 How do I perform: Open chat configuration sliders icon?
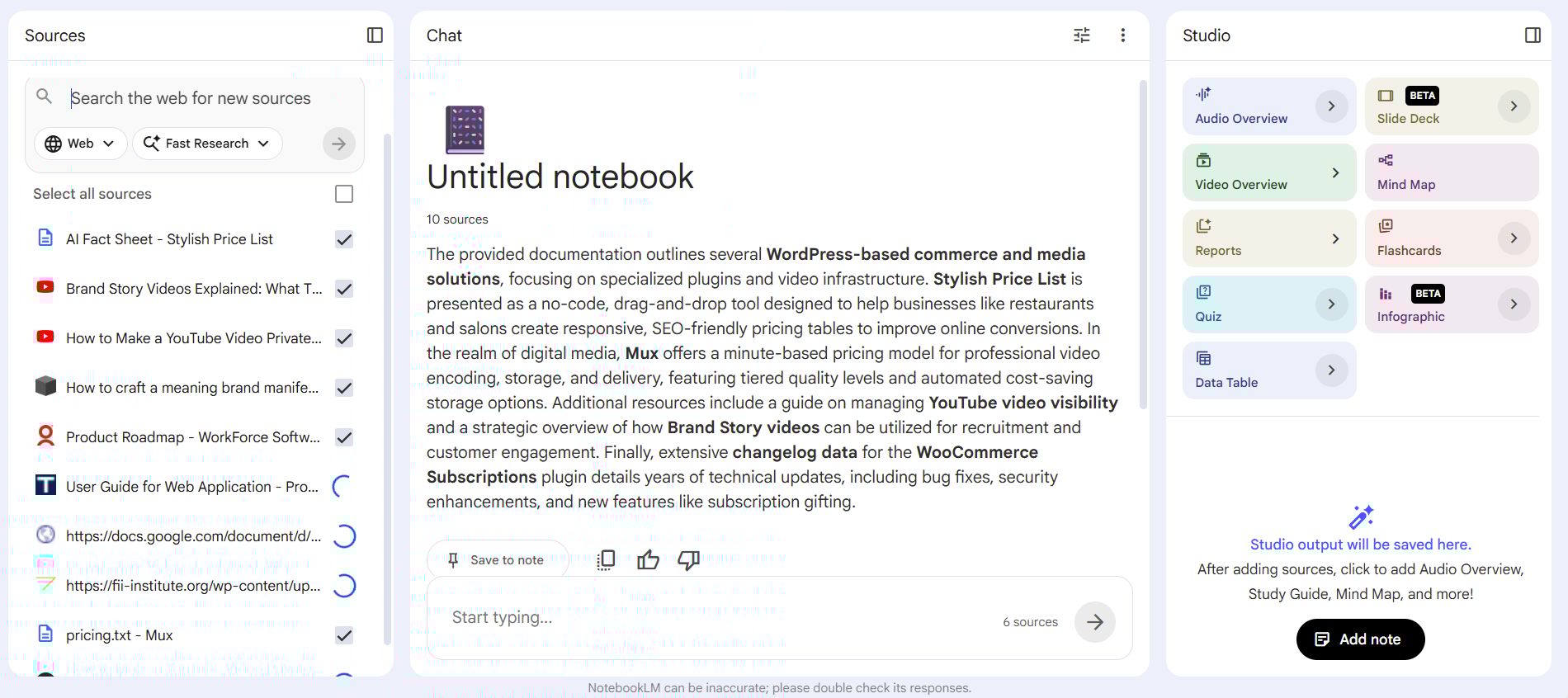[1081, 35]
